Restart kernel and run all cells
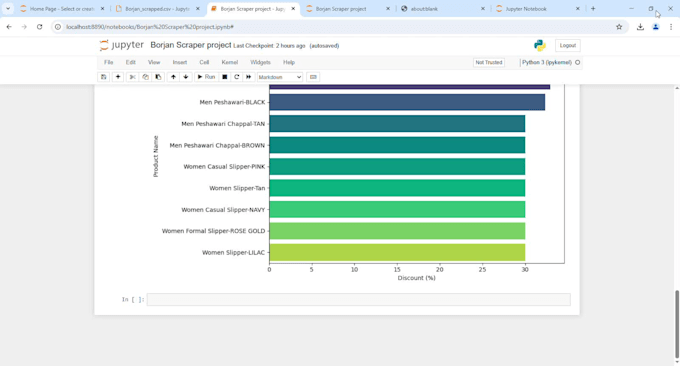 [248, 77]
